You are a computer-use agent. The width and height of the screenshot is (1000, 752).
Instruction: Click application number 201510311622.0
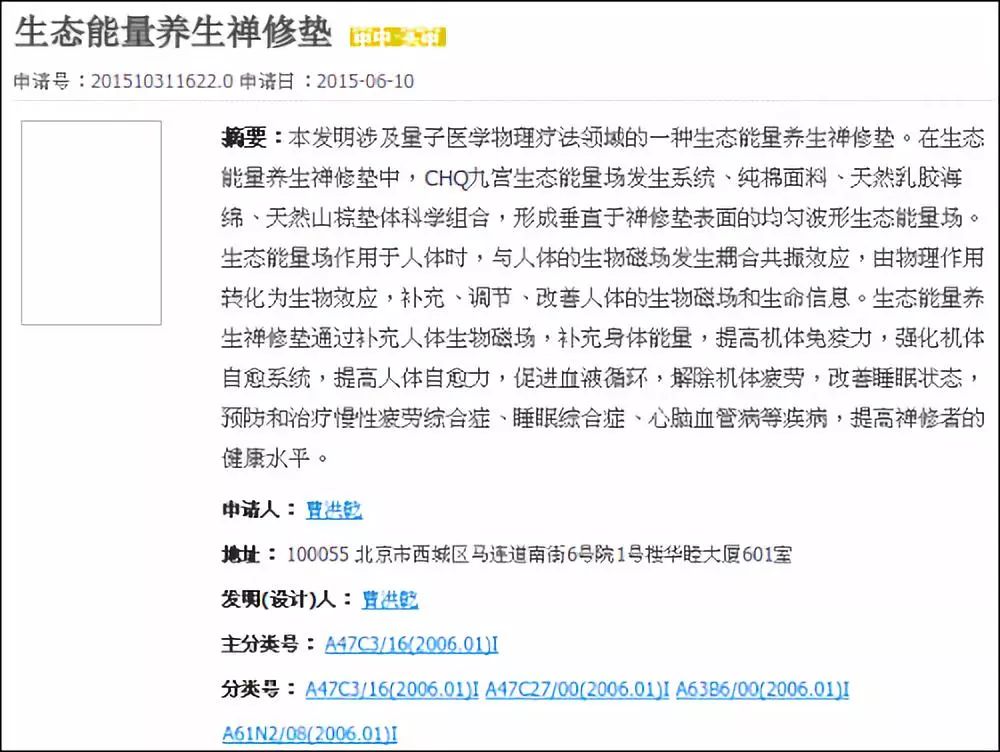tap(162, 81)
